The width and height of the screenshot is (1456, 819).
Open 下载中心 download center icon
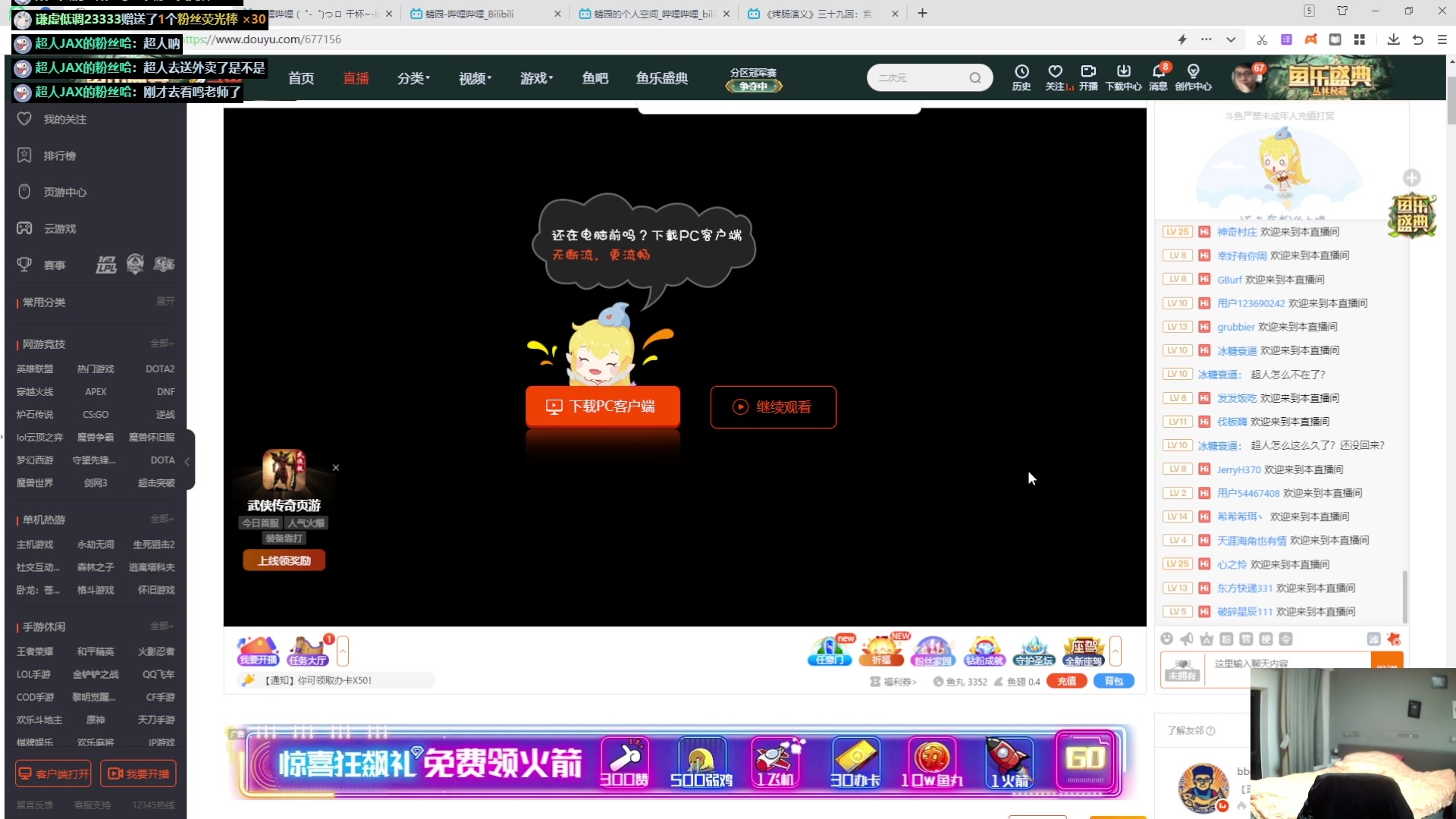tap(1123, 77)
